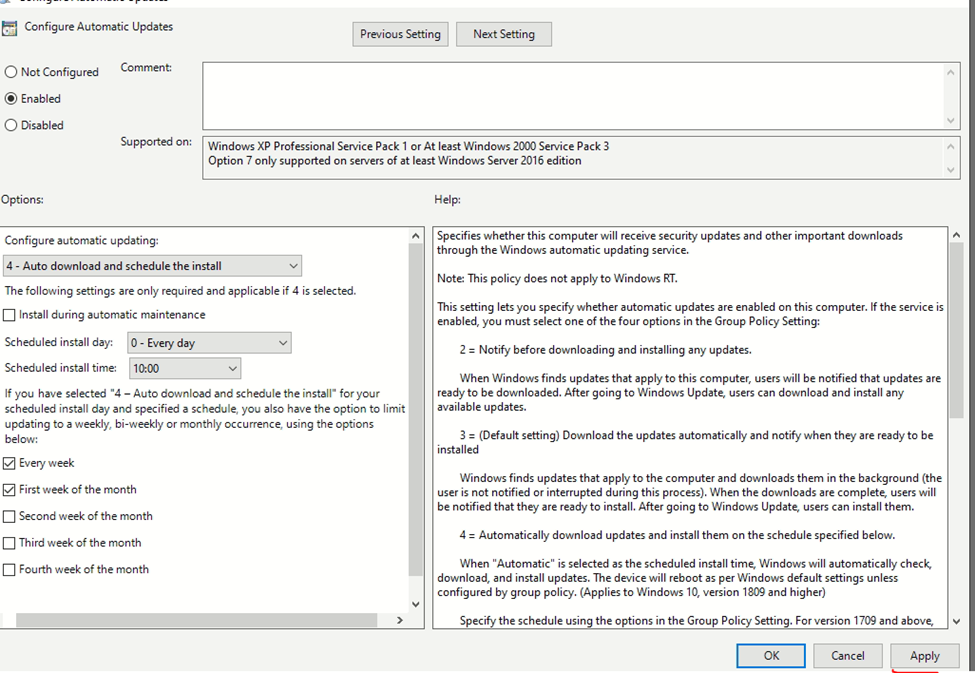Toggle First week of the month checkbox
Viewport: 975px width, 673px height.
(x=10, y=490)
